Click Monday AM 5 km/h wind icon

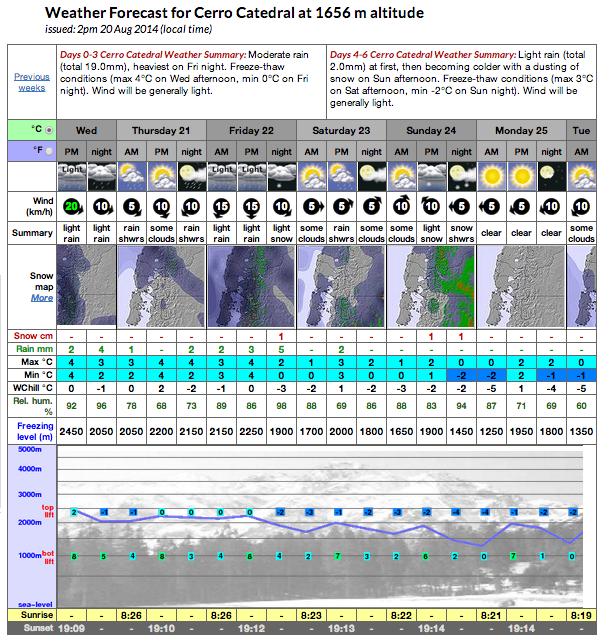490,207
